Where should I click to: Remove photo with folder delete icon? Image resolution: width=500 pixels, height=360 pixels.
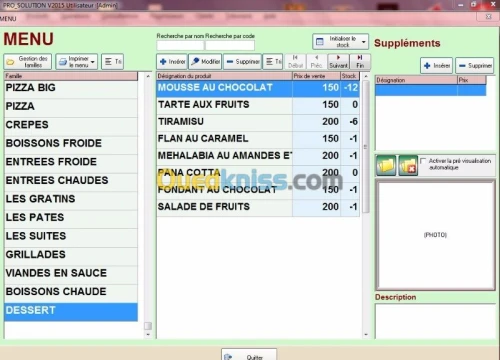click(x=408, y=165)
